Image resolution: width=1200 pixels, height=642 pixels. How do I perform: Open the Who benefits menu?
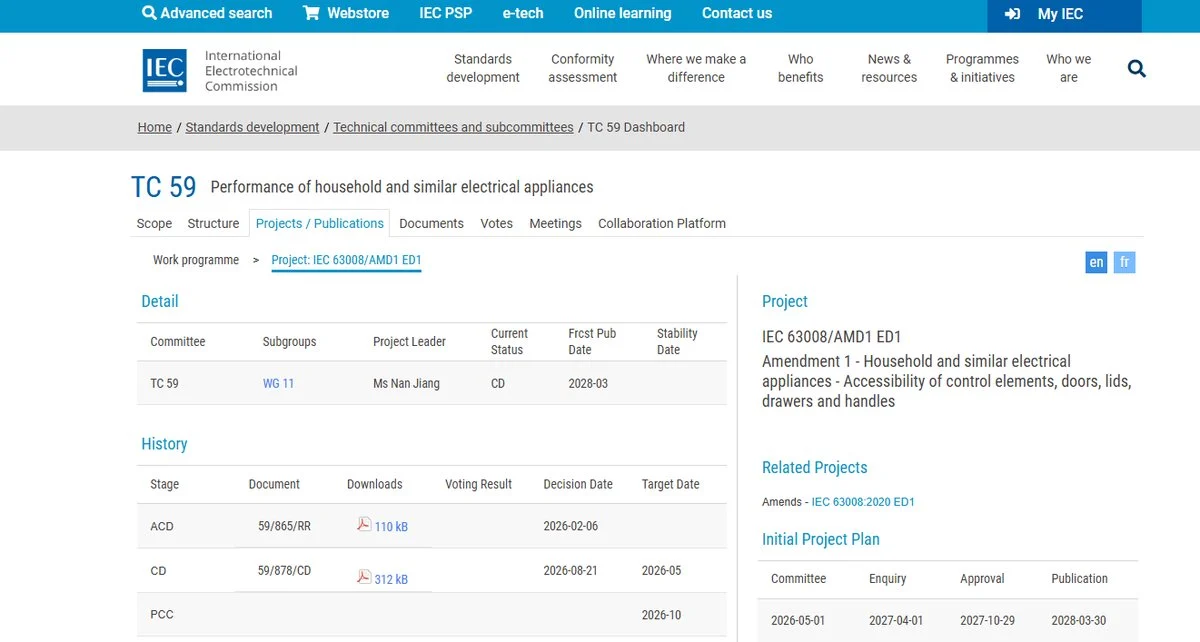pyautogui.click(x=801, y=68)
